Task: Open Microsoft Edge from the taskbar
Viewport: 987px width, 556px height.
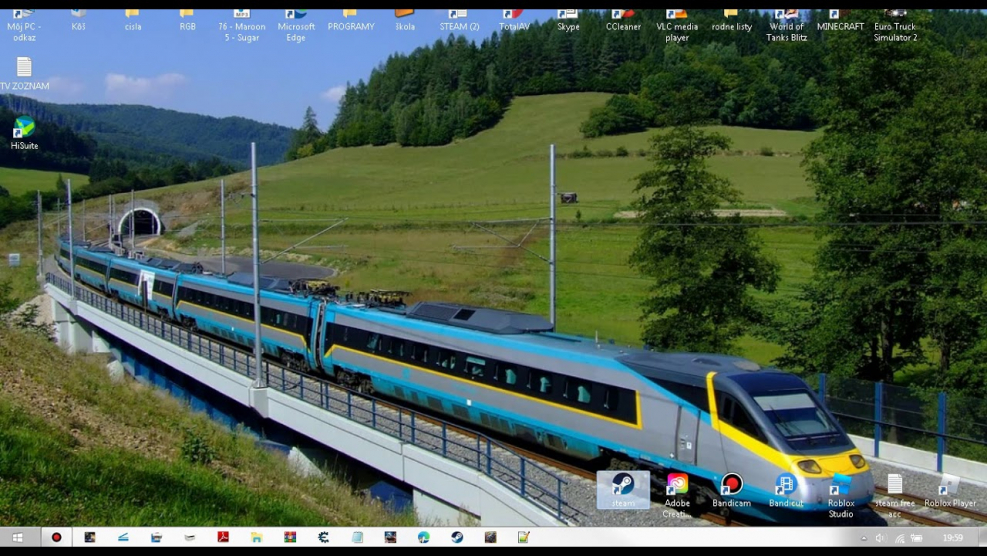Action: tap(424, 537)
